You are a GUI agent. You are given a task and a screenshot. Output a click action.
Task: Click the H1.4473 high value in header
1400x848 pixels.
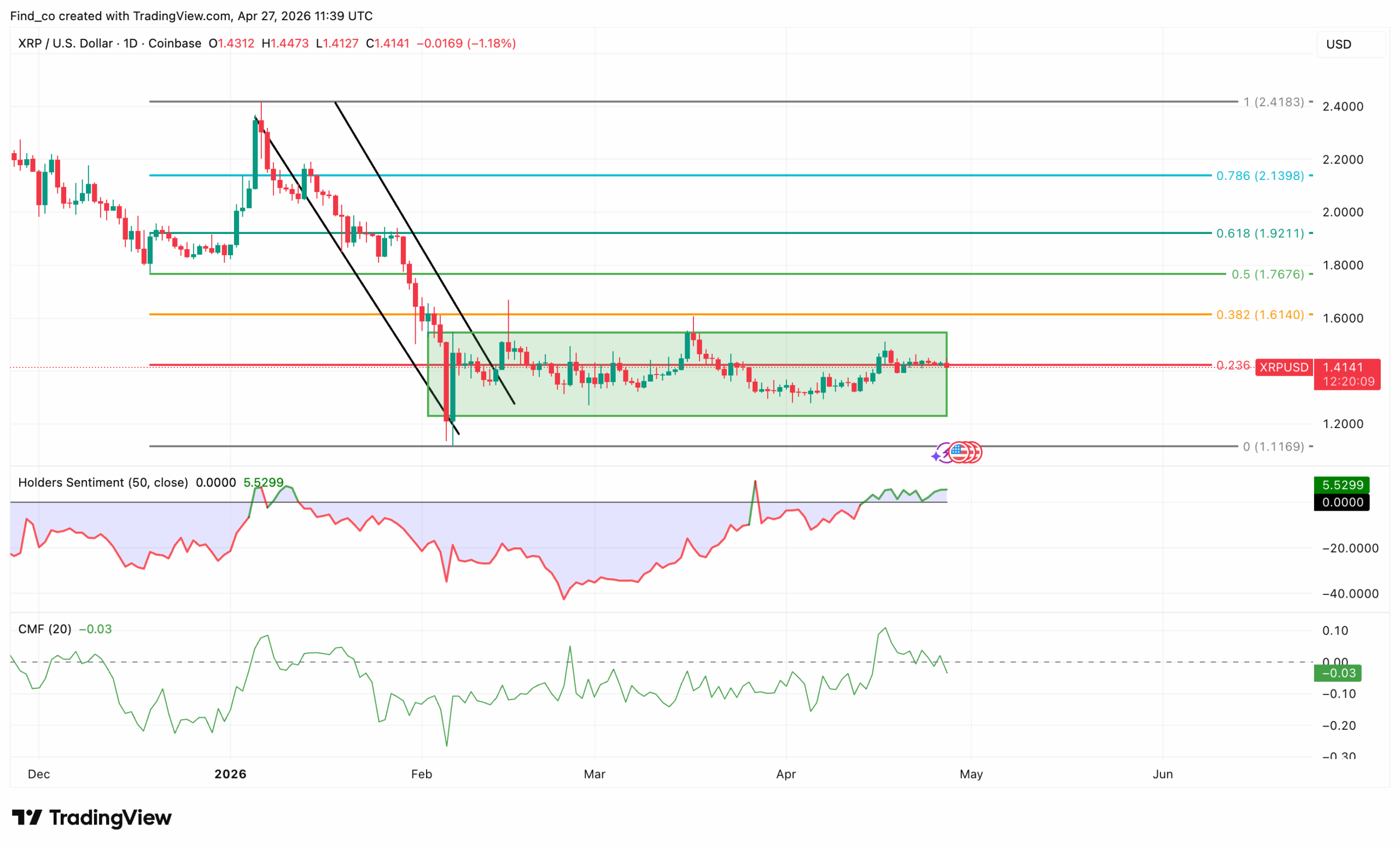pos(285,43)
